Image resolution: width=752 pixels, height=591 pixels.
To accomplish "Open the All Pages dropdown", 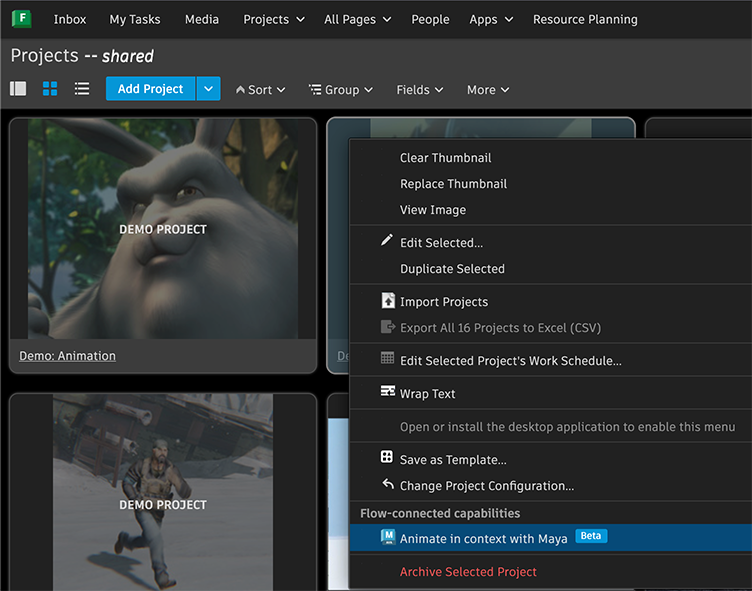I will click(x=357, y=19).
